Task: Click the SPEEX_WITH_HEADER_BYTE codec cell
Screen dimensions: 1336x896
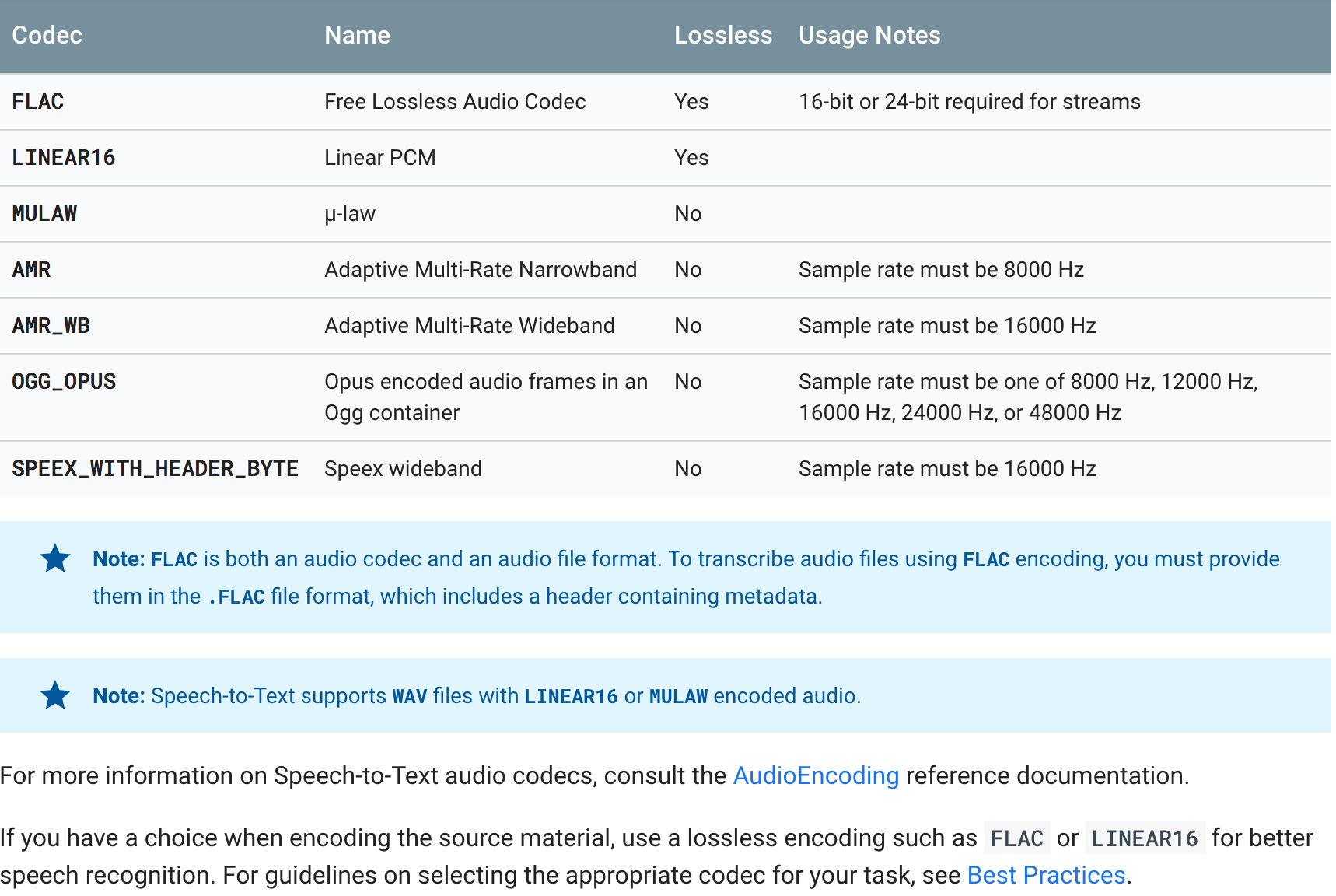Action: 156,469
